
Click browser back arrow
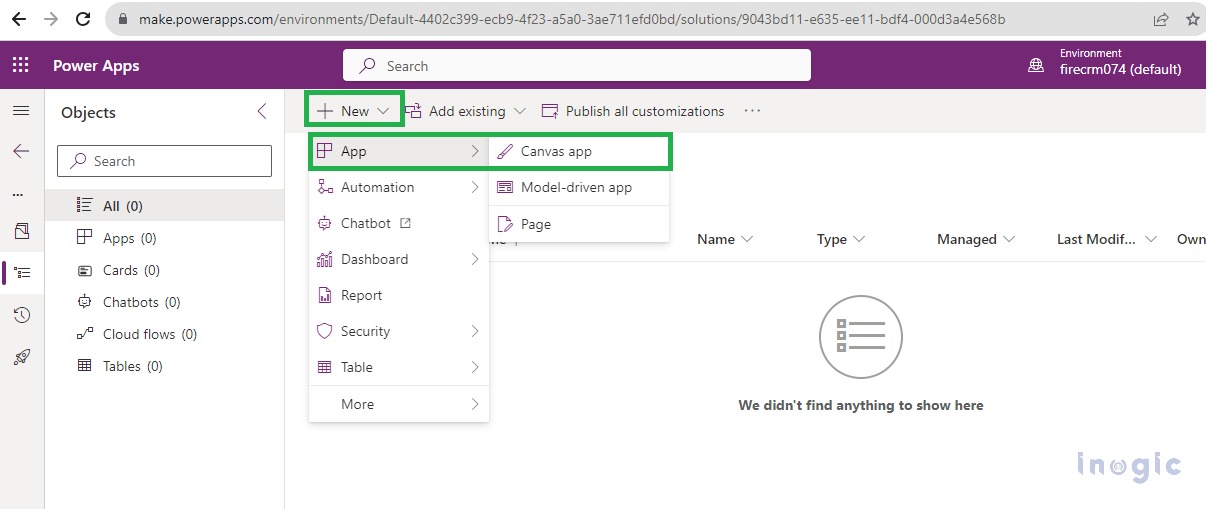click(x=19, y=19)
